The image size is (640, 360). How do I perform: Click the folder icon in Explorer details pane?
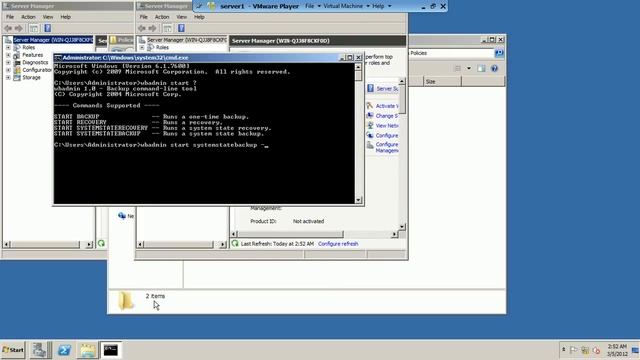[126, 301]
